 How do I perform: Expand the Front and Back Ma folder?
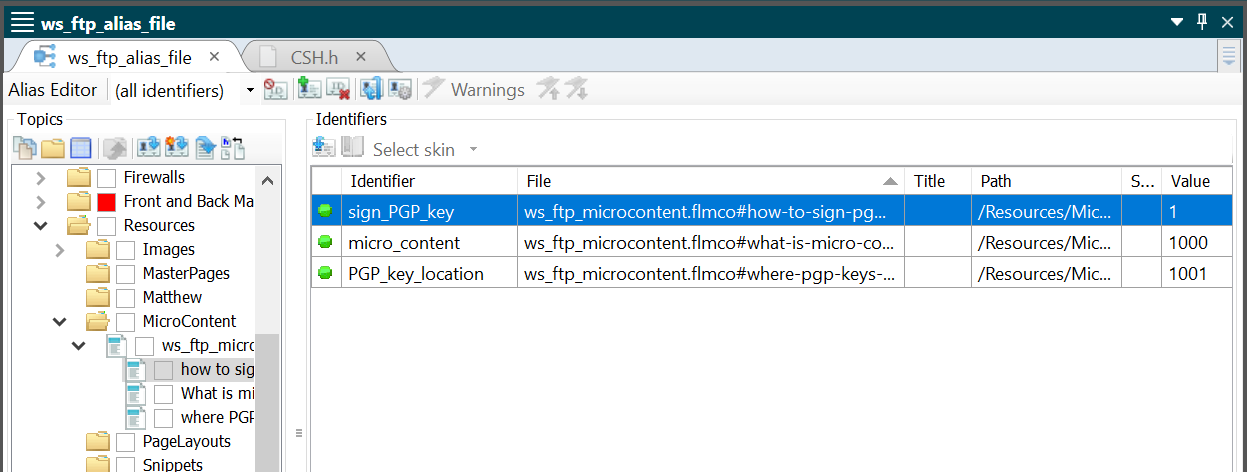point(41,202)
